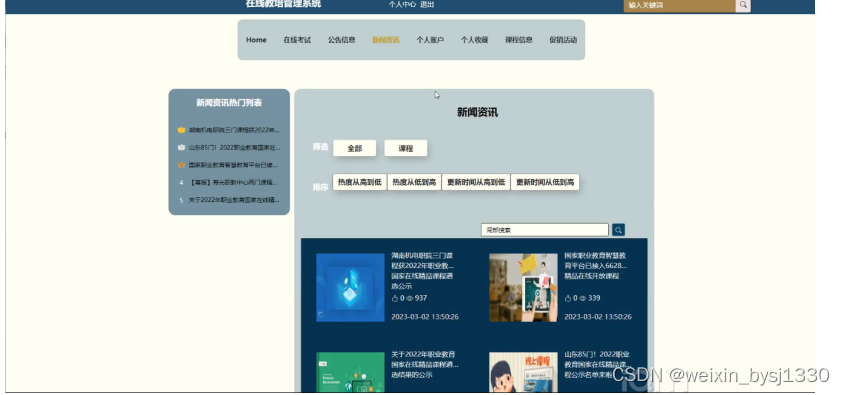Filter news by 课程
The width and height of the screenshot is (845, 395).
[x=406, y=148]
